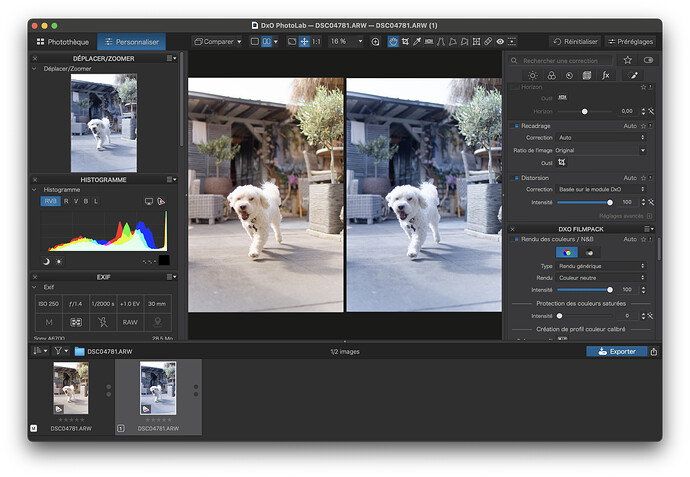Toggle highlight clipping sun icon in histogram
Screen dimensions: 690x477
click(59, 261)
